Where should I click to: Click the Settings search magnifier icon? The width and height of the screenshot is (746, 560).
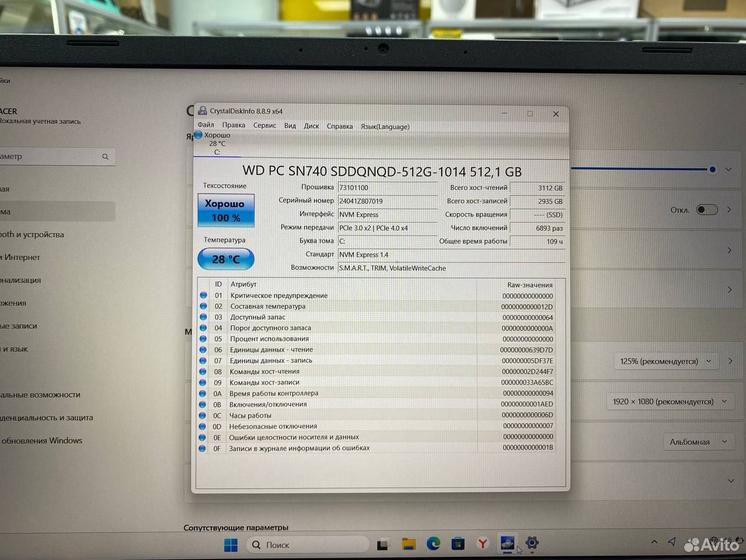click(x=105, y=157)
